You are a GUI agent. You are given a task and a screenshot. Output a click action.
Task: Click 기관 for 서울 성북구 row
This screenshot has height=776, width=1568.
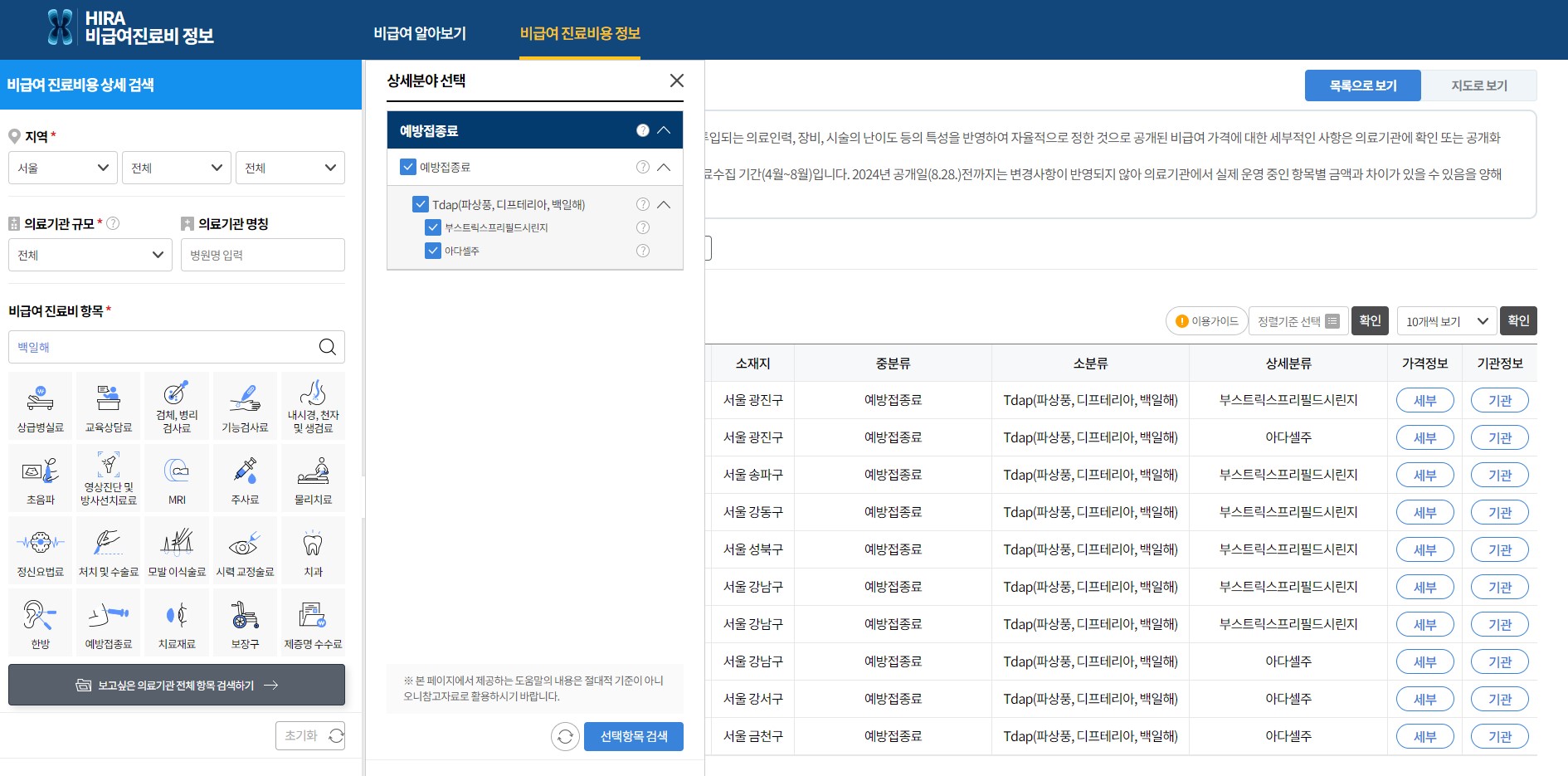(x=1500, y=549)
